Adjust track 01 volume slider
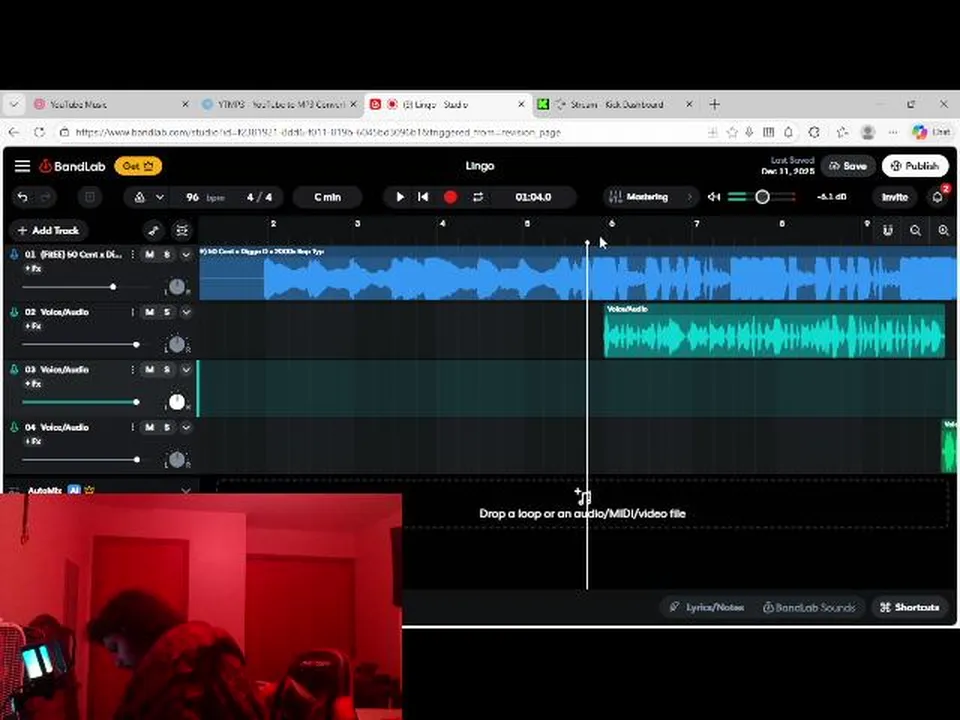Image resolution: width=960 pixels, height=720 pixels. point(113,287)
